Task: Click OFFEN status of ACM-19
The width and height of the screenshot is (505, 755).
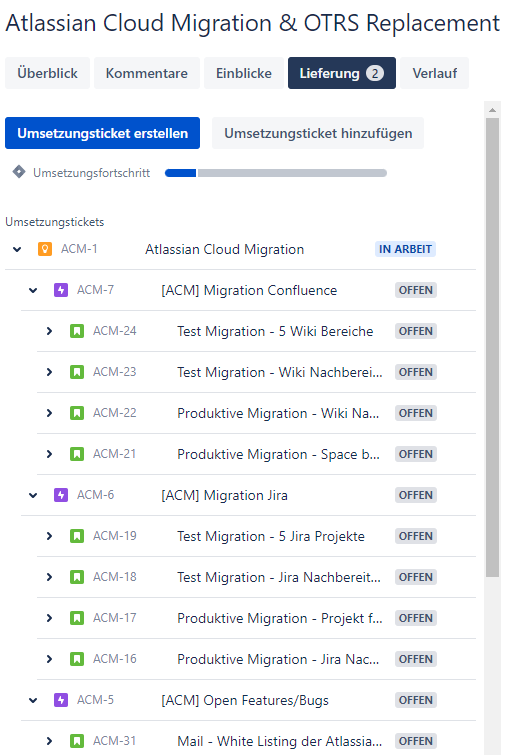Action: tap(416, 536)
